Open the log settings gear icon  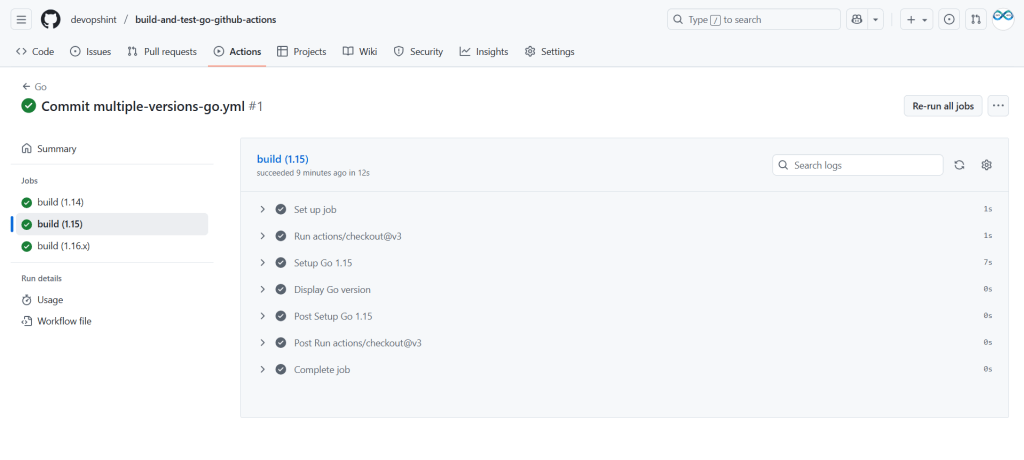[x=987, y=165]
